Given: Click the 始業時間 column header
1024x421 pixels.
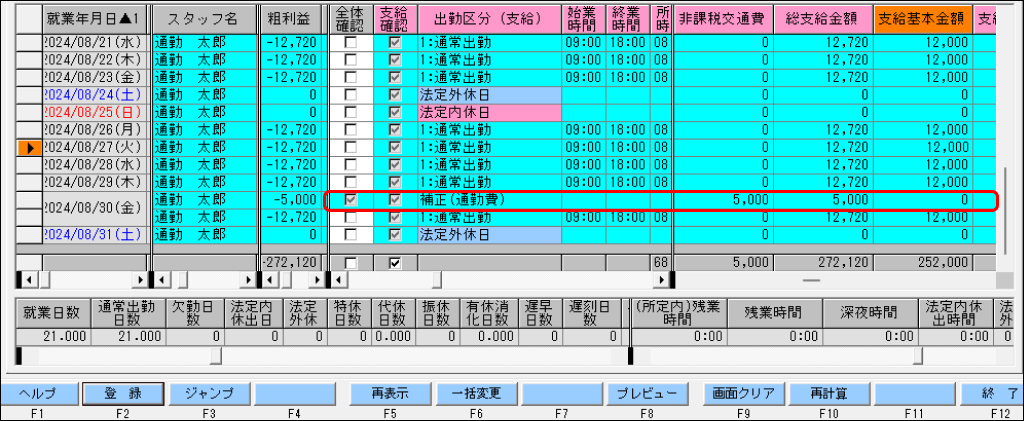Looking at the screenshot, I should (x=584, y=19).
